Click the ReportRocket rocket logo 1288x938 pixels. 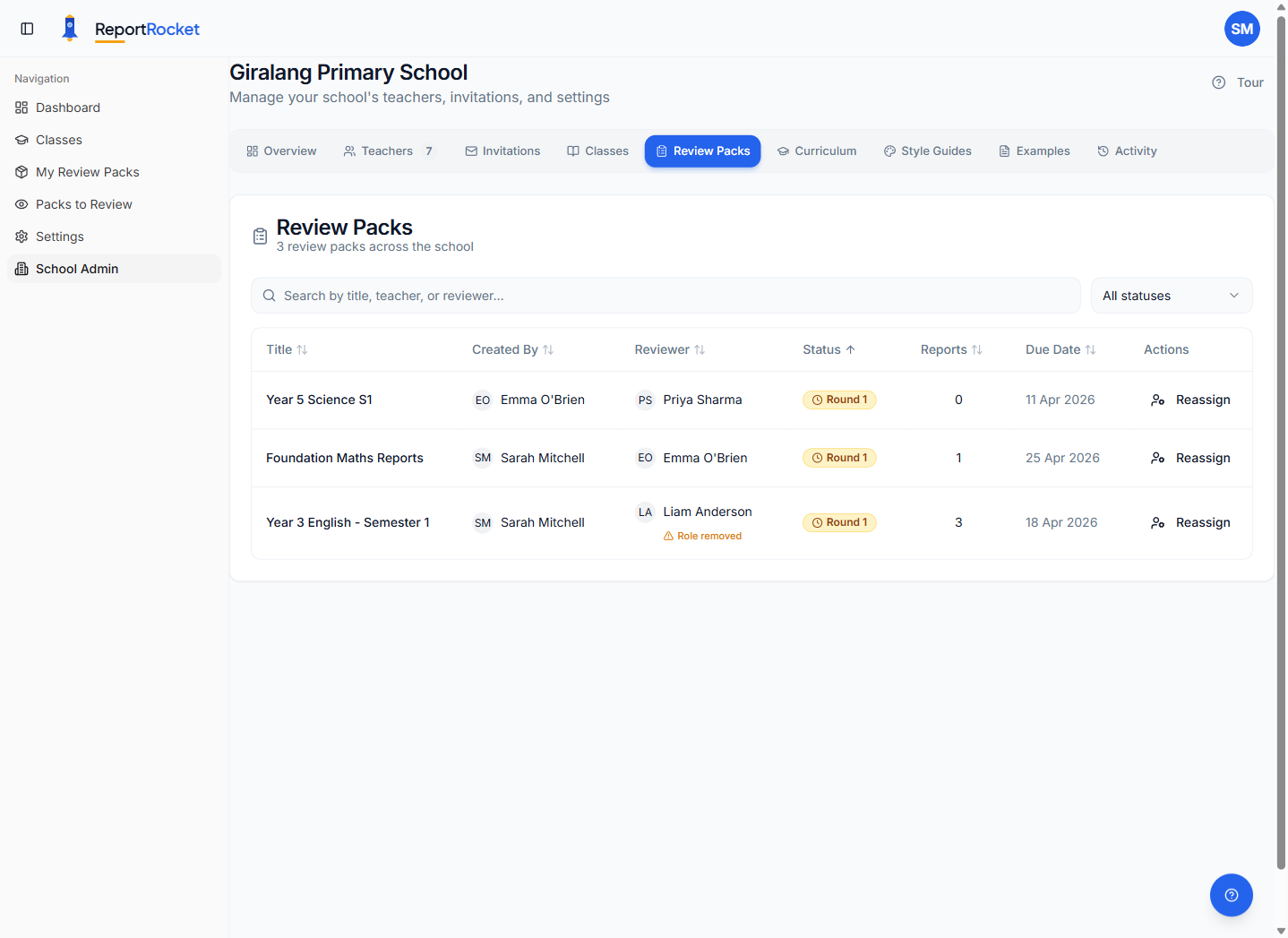[x=69, y=27]
